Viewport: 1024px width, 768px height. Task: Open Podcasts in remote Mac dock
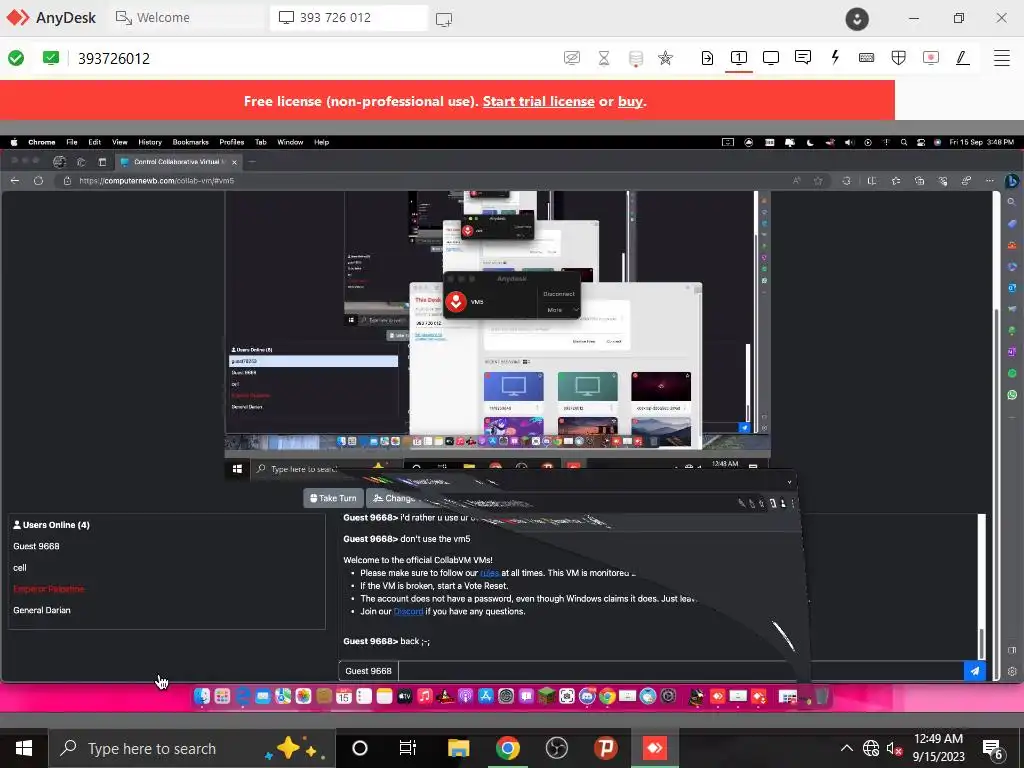pyautogui.click(x=465, y=696)
